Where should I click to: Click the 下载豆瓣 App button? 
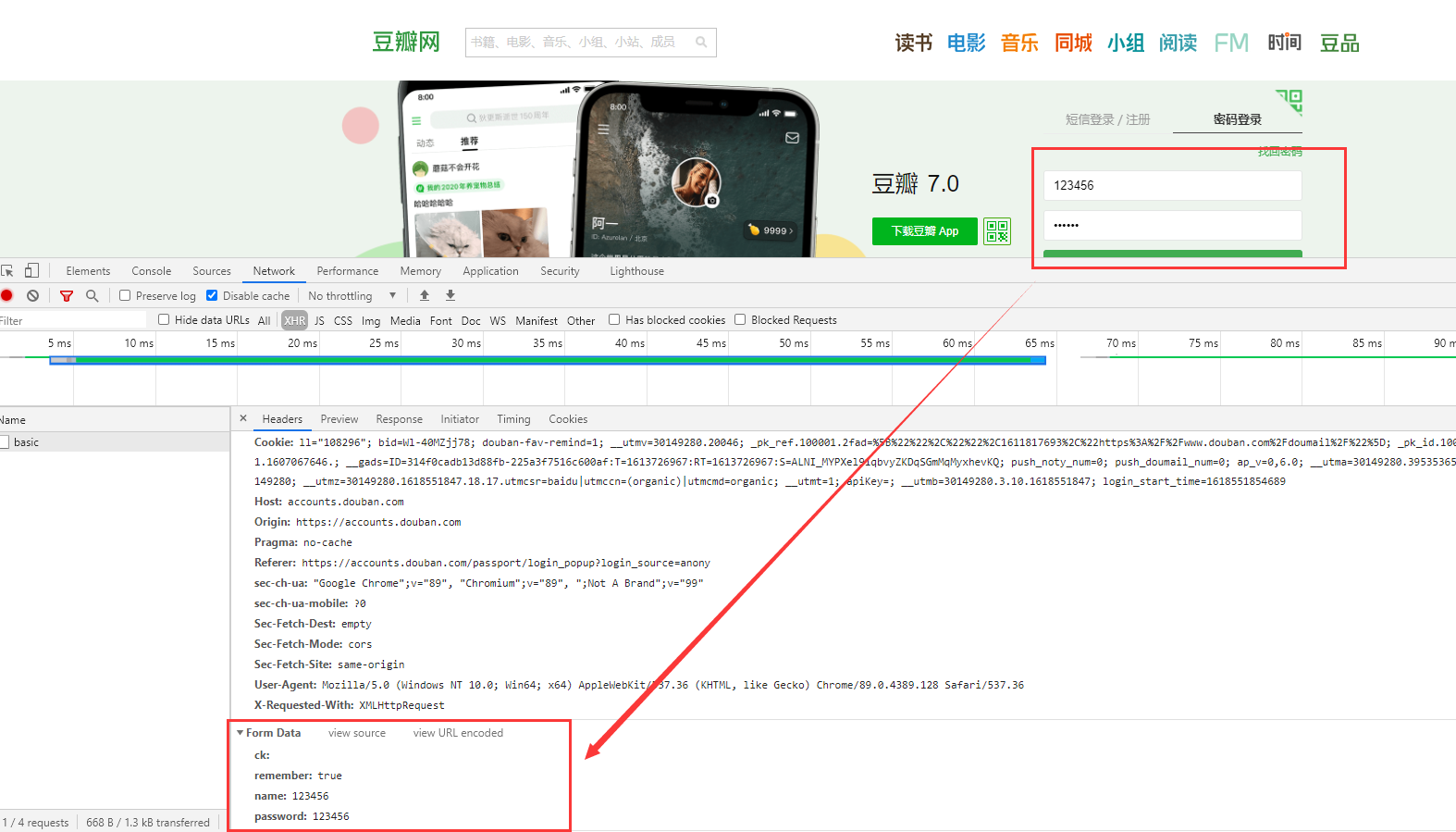[x=925, y=231]
